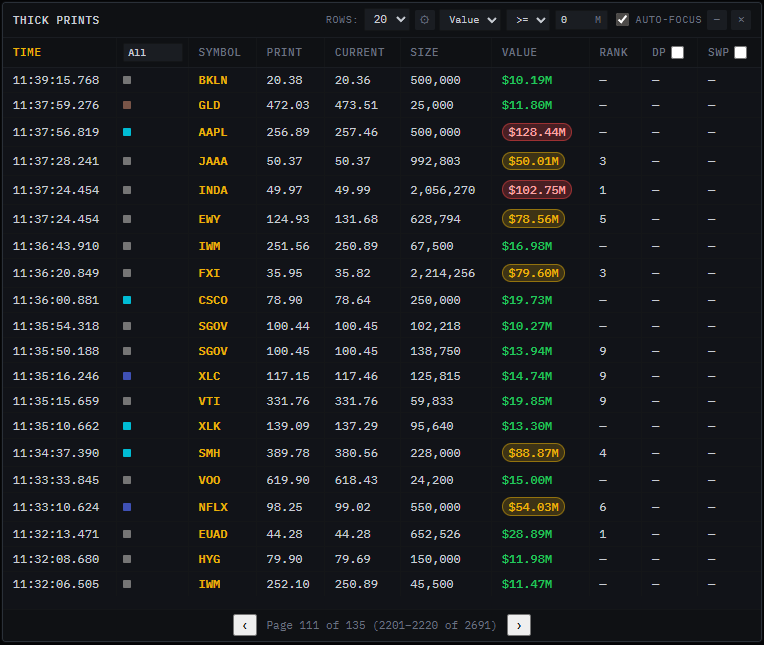Click the All symbol filter field

click(x=153, y=53)
